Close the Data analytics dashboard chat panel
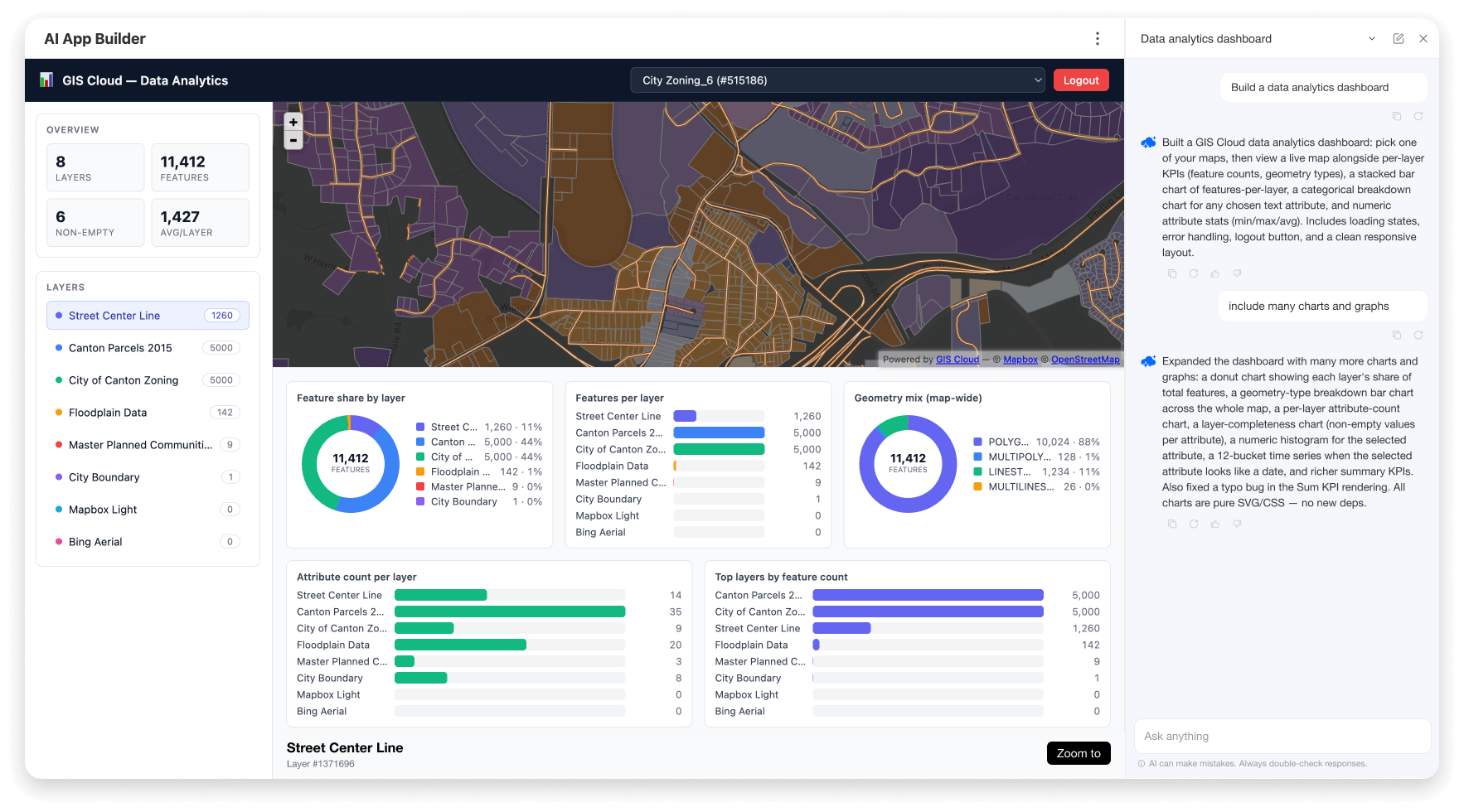Image resolution: width=1464 pixels, height=812 pixels. tap(1423, 39)
